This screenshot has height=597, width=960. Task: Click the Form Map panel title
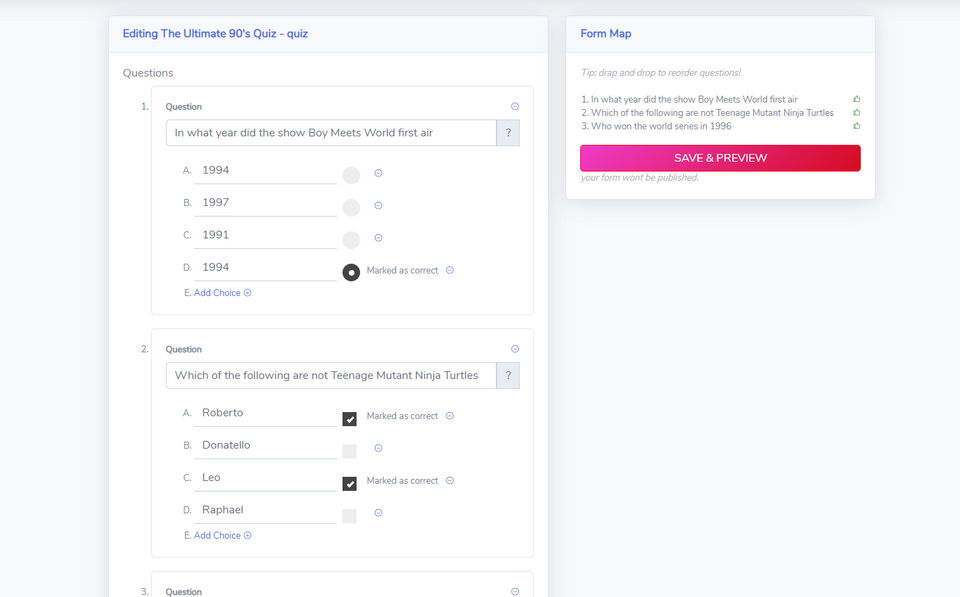tap(606, 34)
